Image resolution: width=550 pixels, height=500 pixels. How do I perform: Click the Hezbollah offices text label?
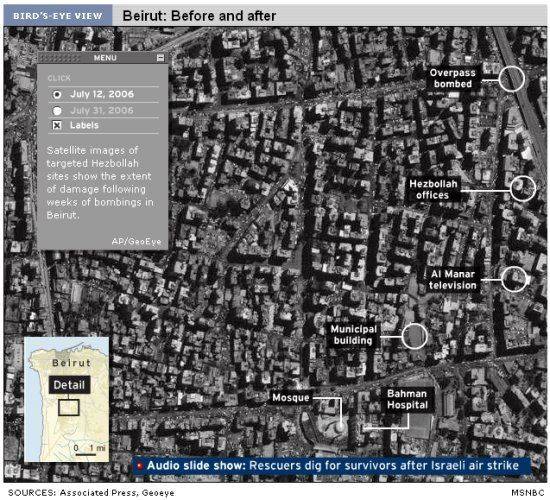(433, 189)
